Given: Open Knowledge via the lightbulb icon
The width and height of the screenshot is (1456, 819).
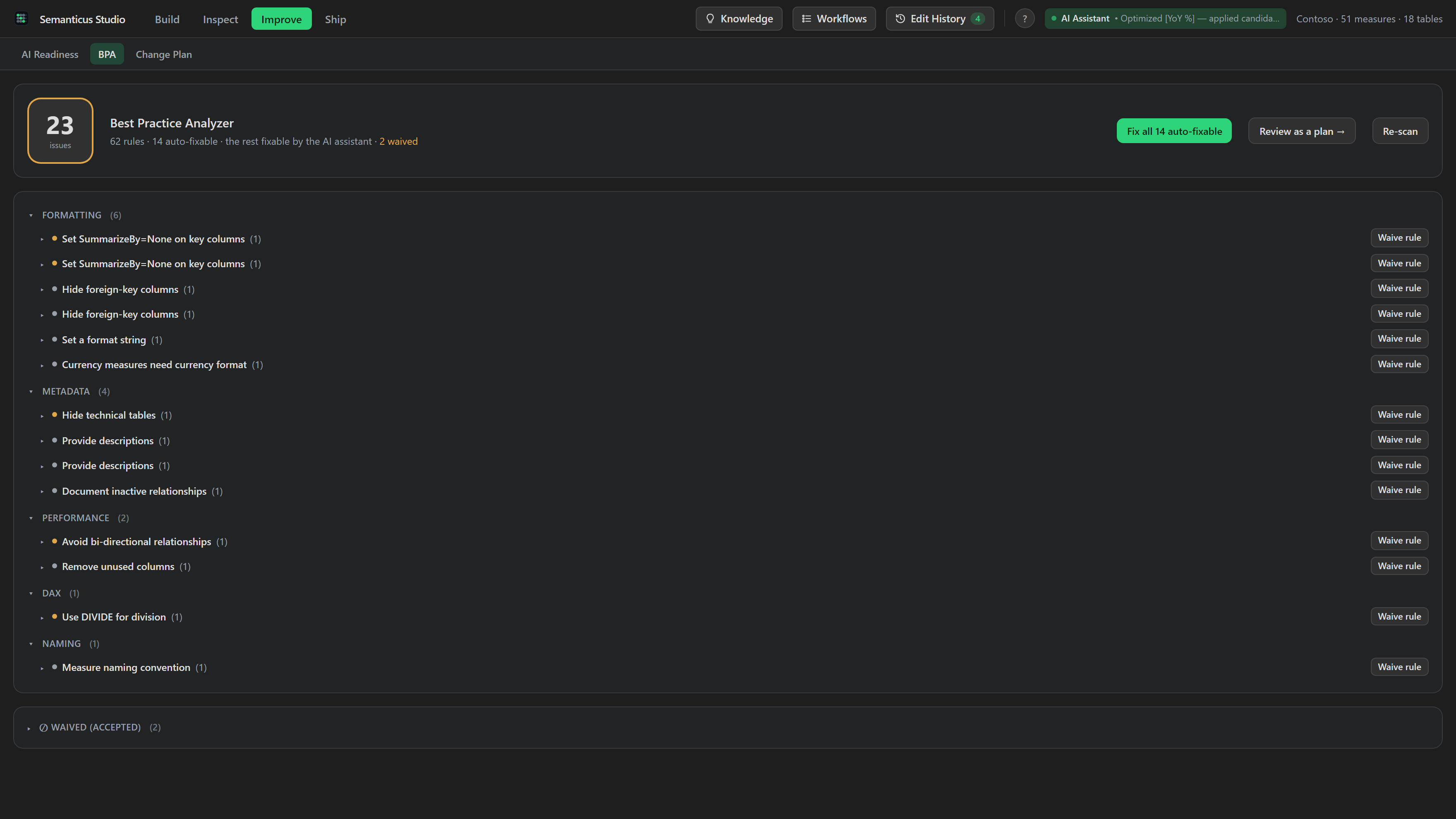Looking at the screenshot, I should pos(710,19).
